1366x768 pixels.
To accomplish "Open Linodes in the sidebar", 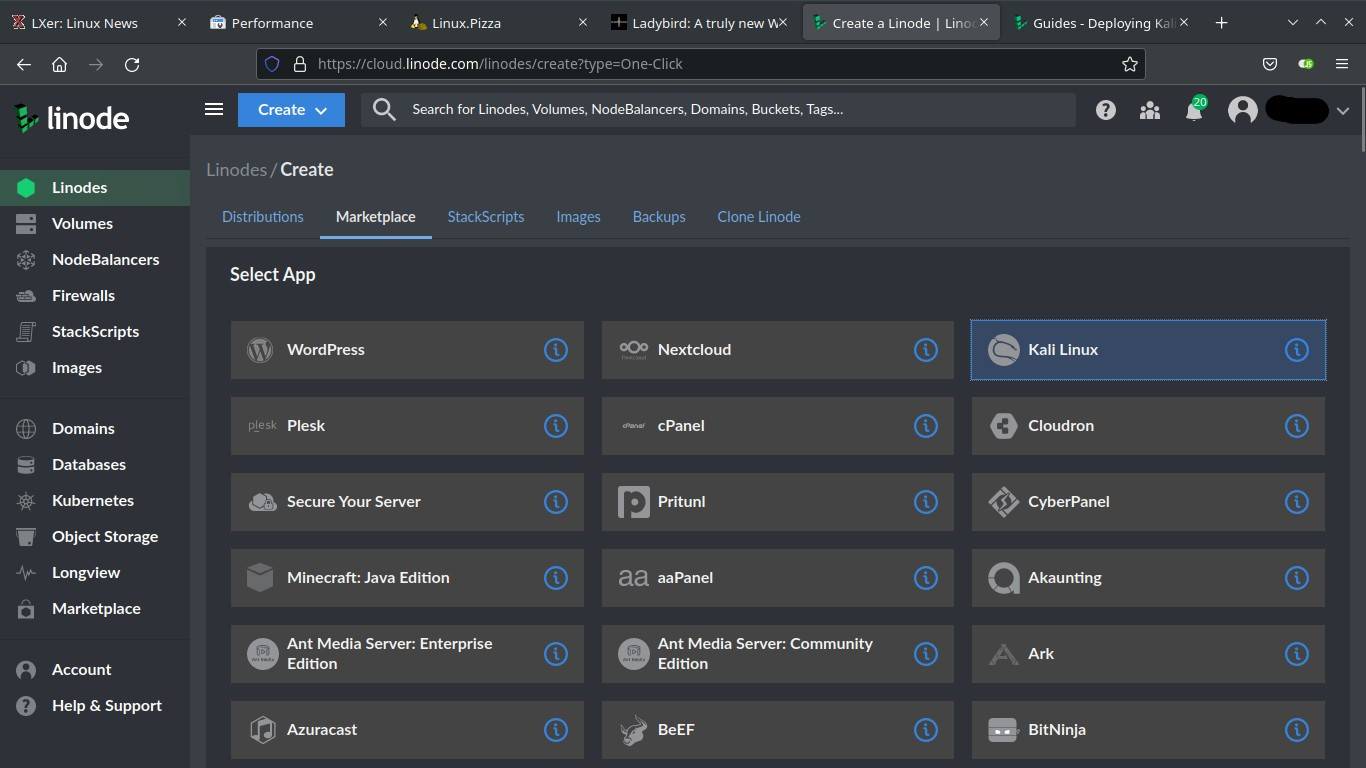I will click(95, 188).
